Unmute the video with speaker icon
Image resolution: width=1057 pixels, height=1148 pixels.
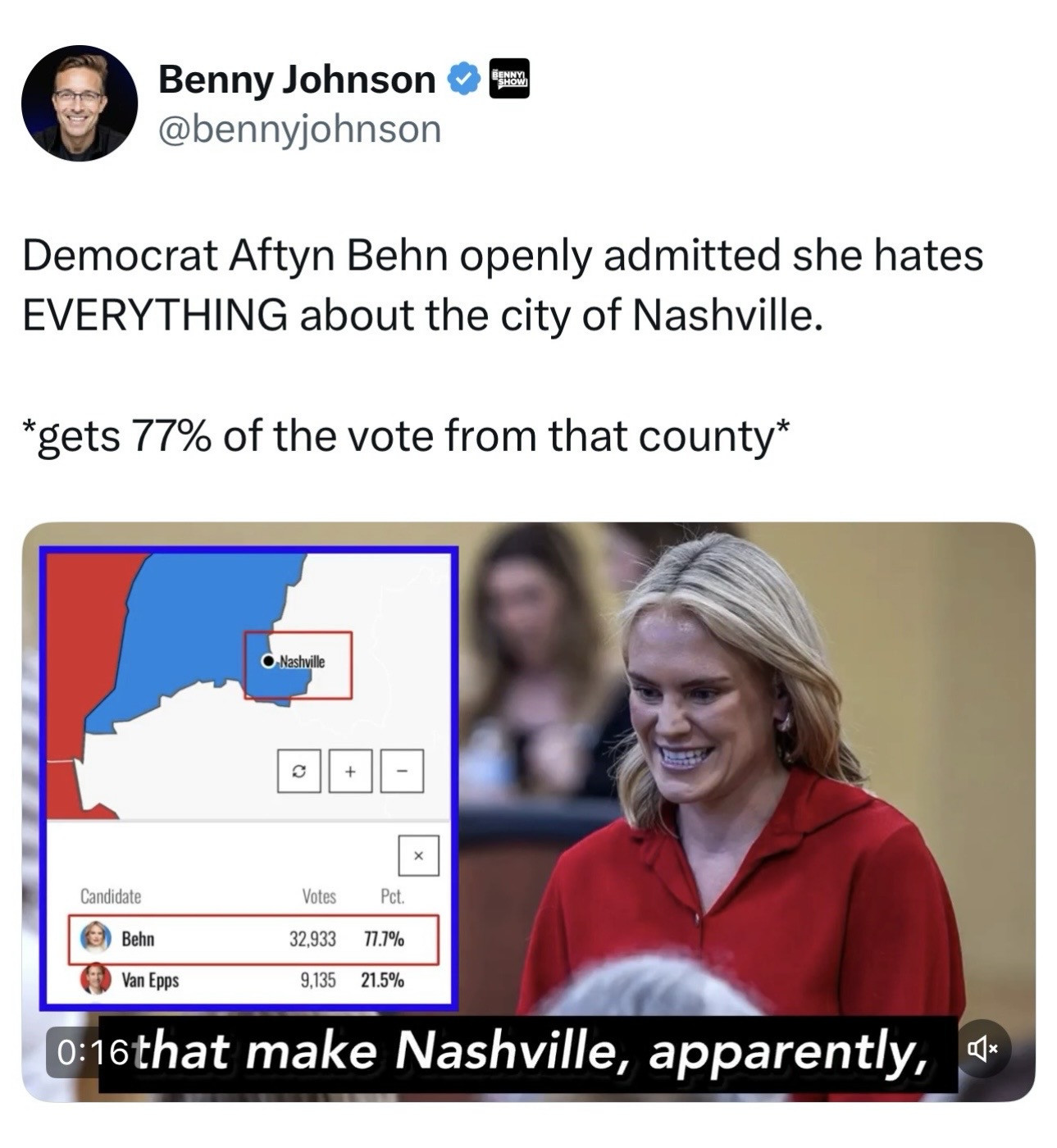click(x=983, y=1048)
